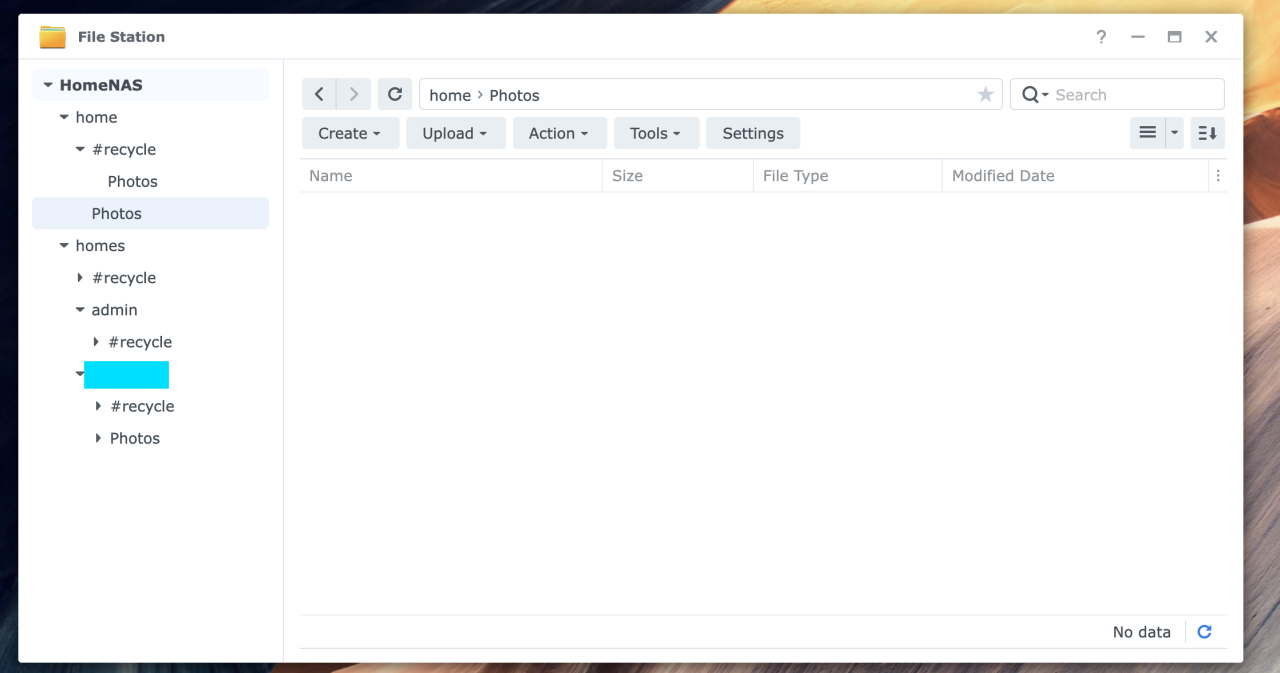The width and height of the screenshot is (1280, 673).
Task: Collapse the HomeNAS tree node
Action: (47, 84)
